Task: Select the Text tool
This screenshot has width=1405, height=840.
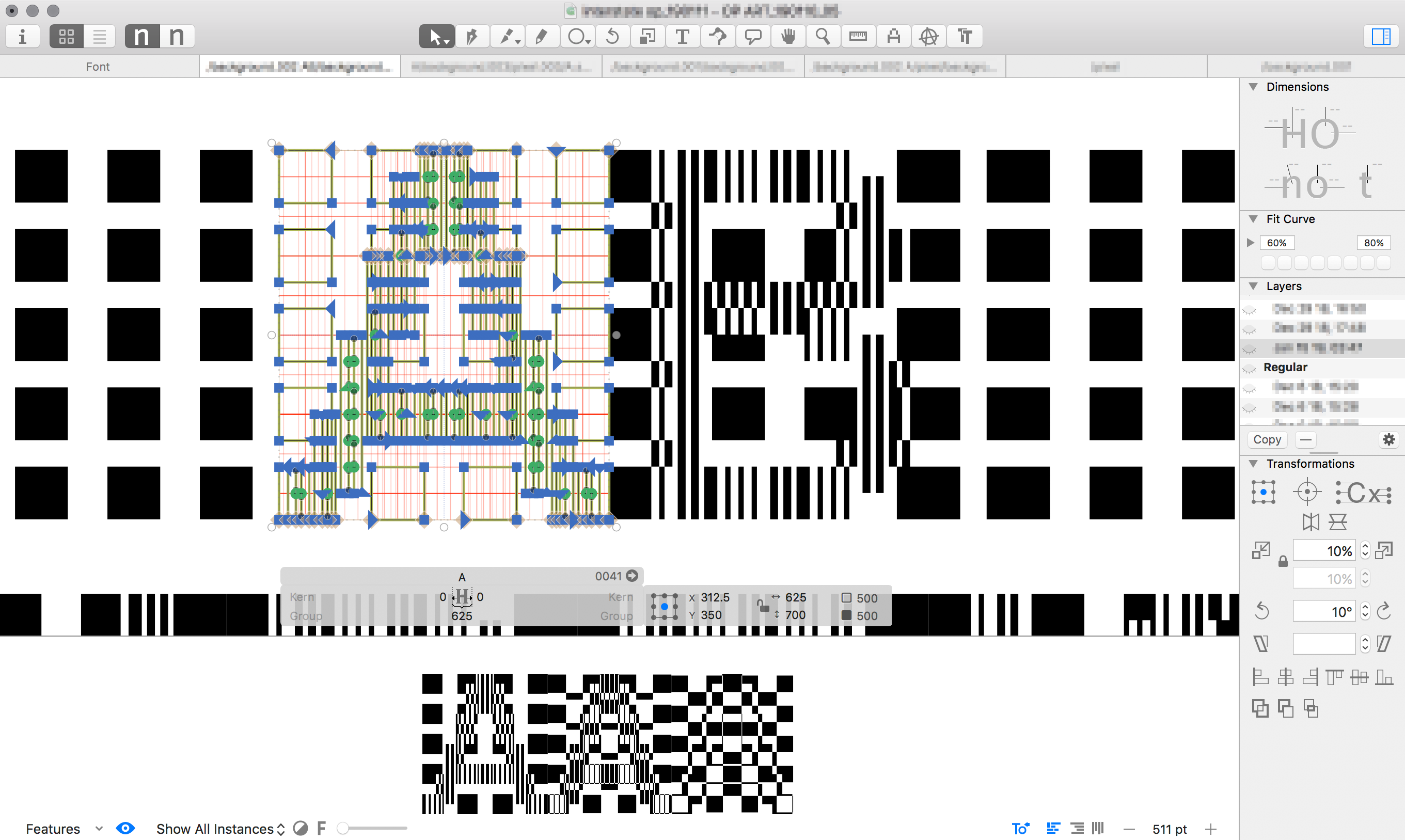Action: click(x=683, y=37)
